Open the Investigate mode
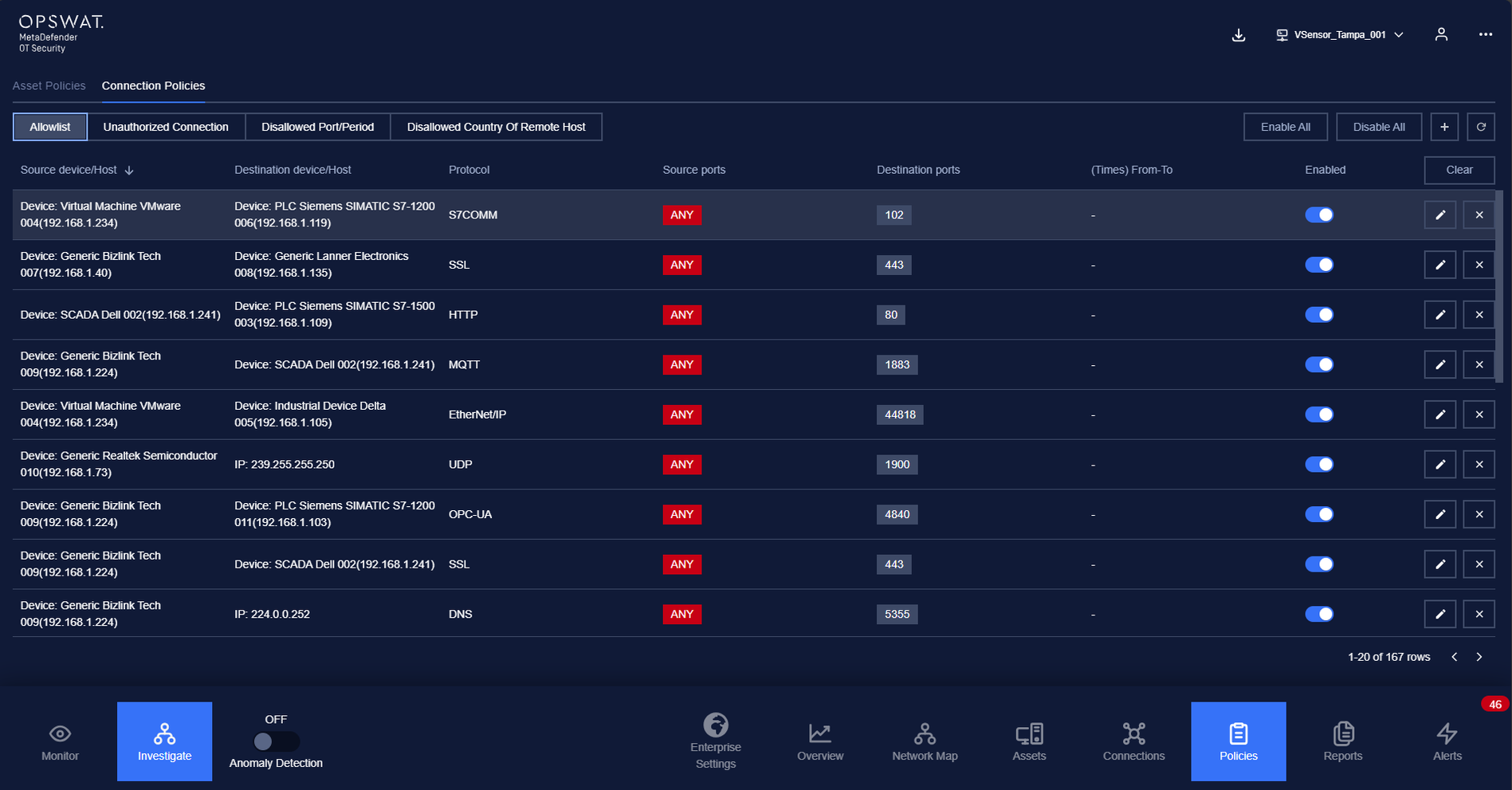This screenshot has height=790, width=1512. (164, 741)
